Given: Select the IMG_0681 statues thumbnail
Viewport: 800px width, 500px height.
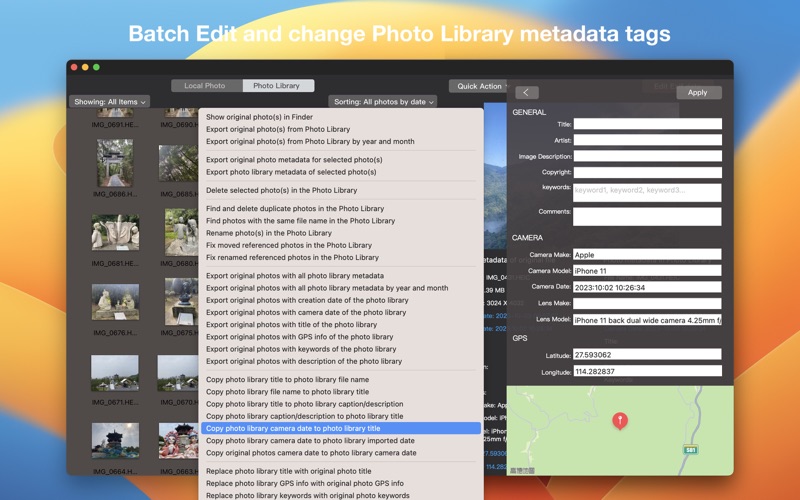Looking at the screenshot, I should coord(115,232).
